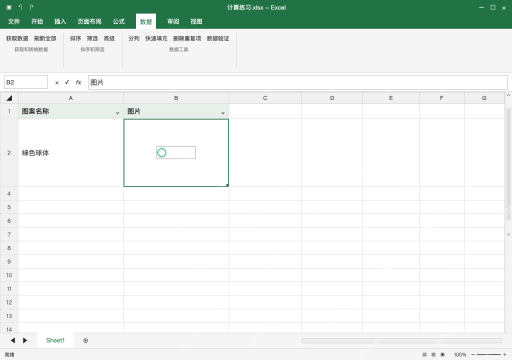This screenshot has height=360, width=512.
Task: Click the 100% zoom level text
Action: click(x=460, y=355)
